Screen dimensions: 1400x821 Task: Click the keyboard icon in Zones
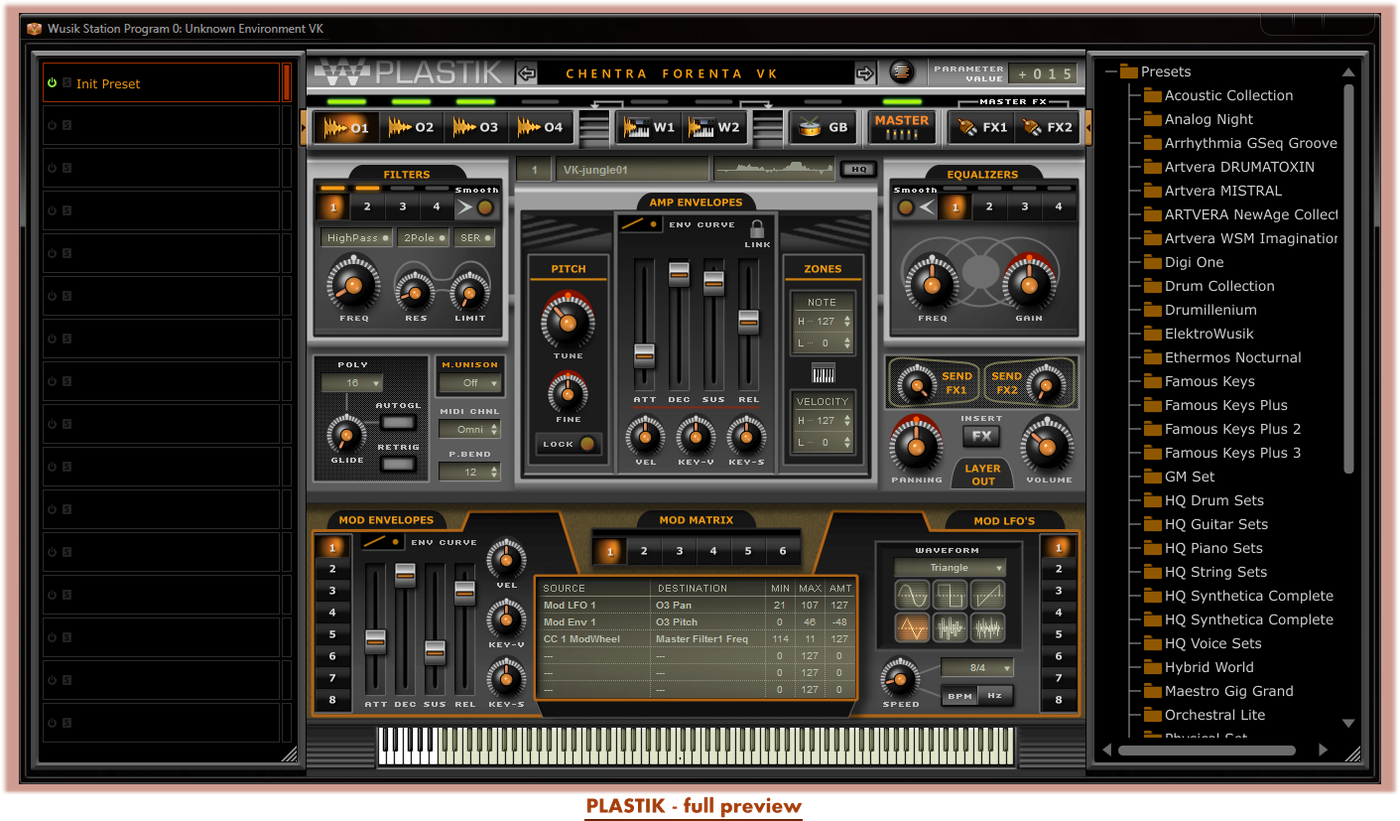[823, 373]
